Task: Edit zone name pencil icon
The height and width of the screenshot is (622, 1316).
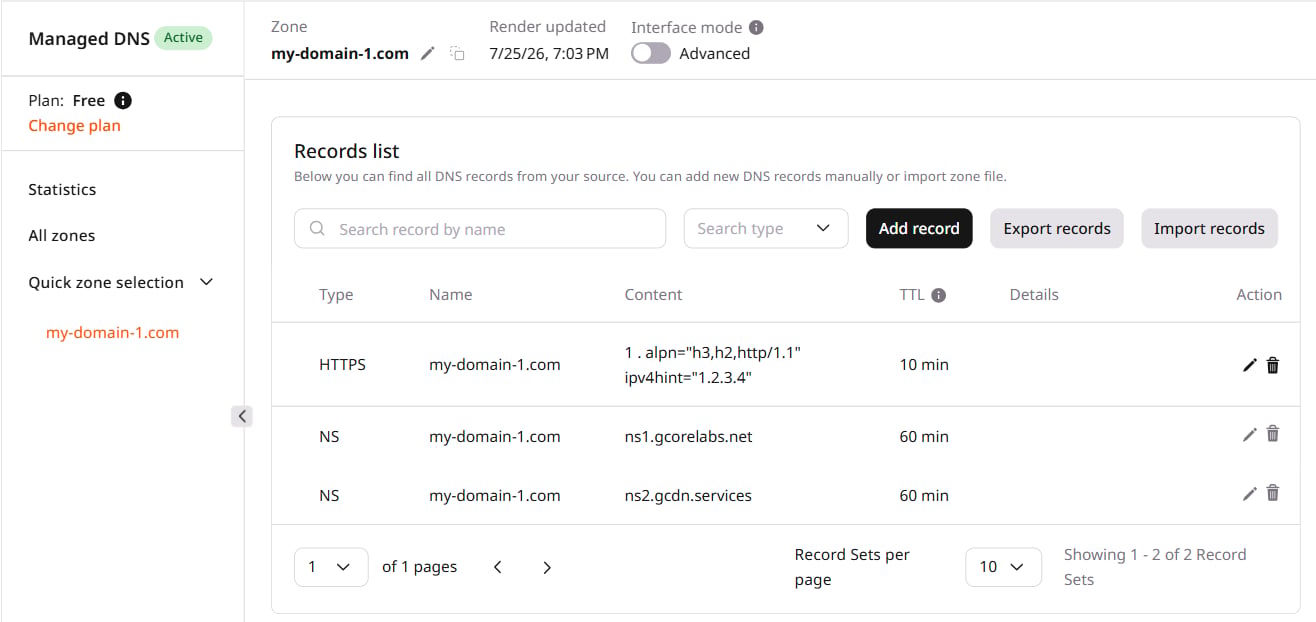Action: tap(428, 54)
